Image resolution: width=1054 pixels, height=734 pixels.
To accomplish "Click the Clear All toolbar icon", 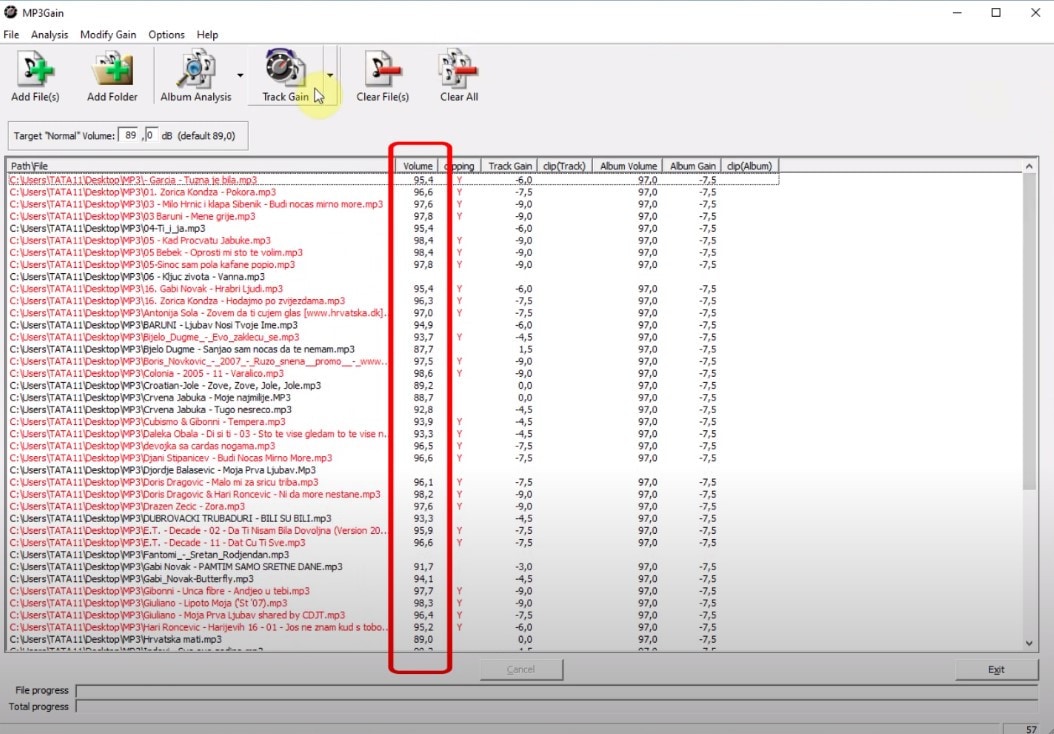I will coord(459,76).
